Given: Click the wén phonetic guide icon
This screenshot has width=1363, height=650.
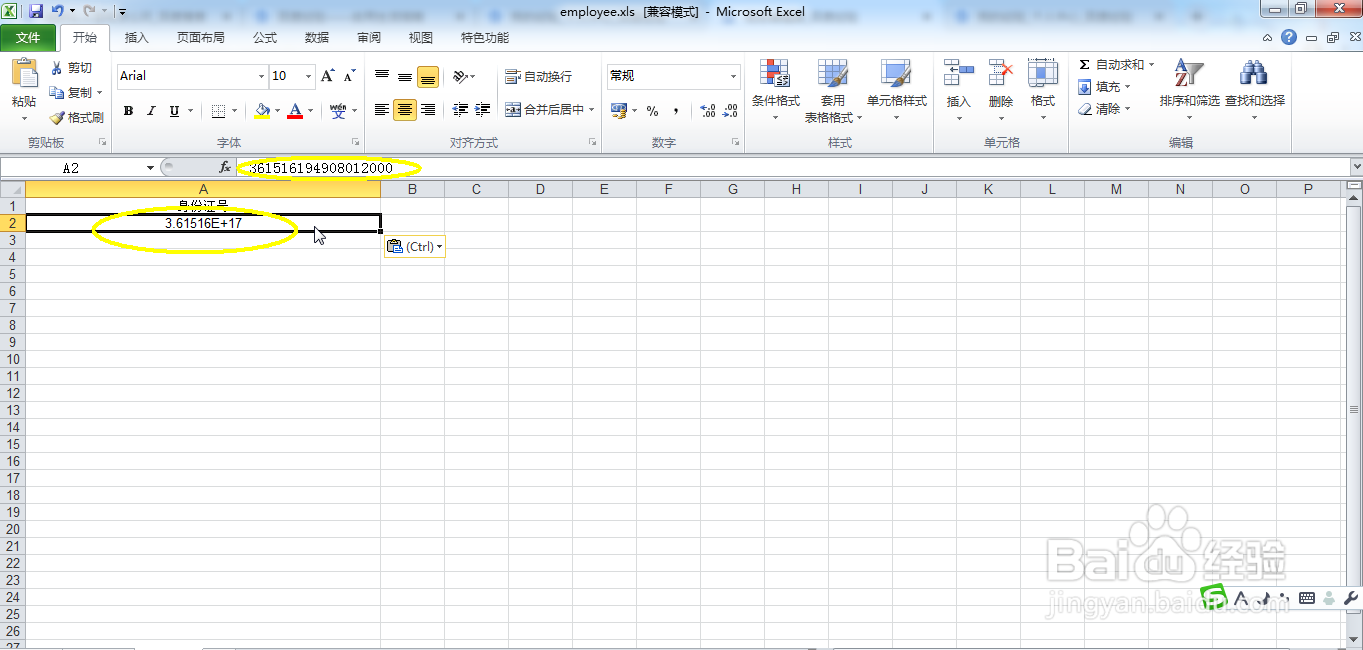Looking at the screenshot, I should pyautogui.click(x=338, y=110).
